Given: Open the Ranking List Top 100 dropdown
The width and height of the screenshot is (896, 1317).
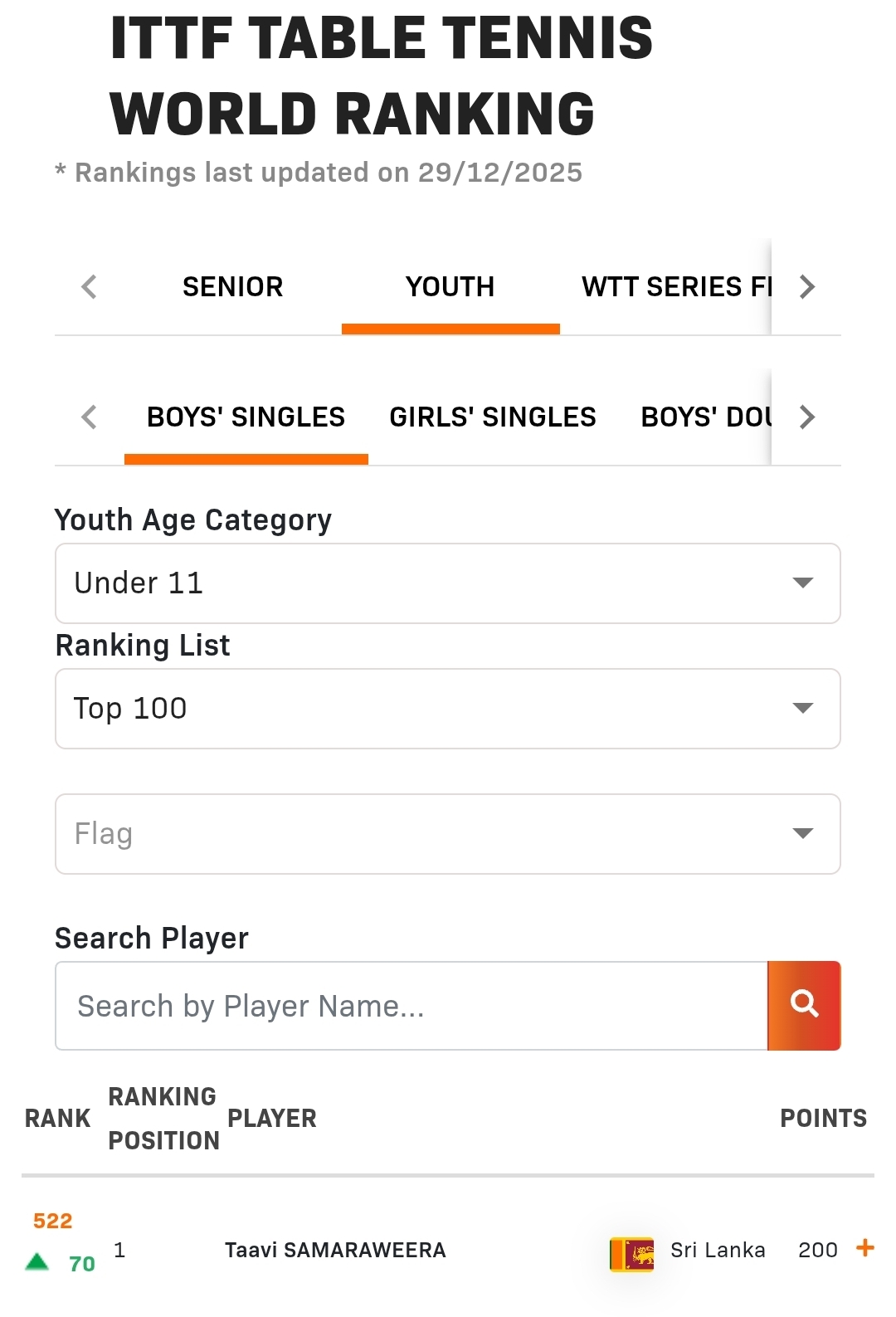Looking at the screenshot, I should [x=448, y=709].
